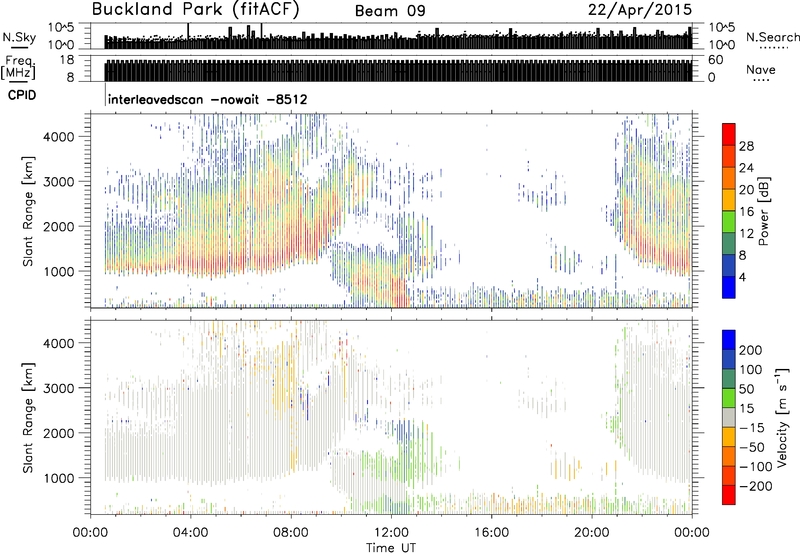The image size is (800, 554).
Task: Click the '12:00' time axis label
Action: pyautogui.click(x=391, y=533)
